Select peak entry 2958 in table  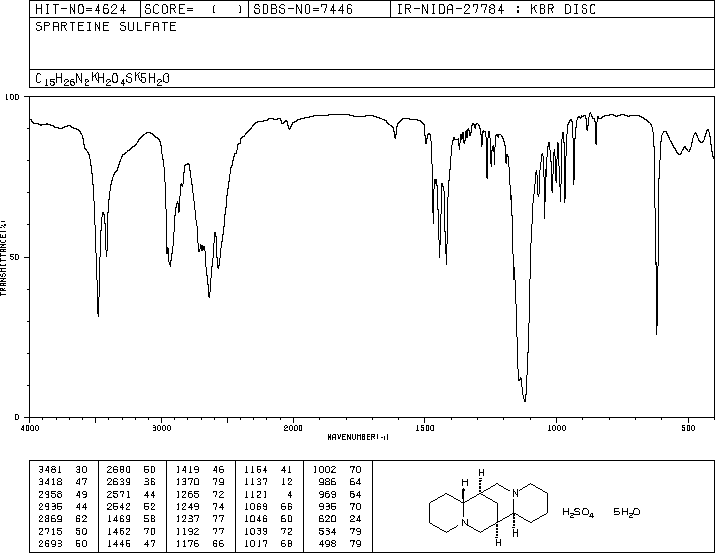click(63, 494)
